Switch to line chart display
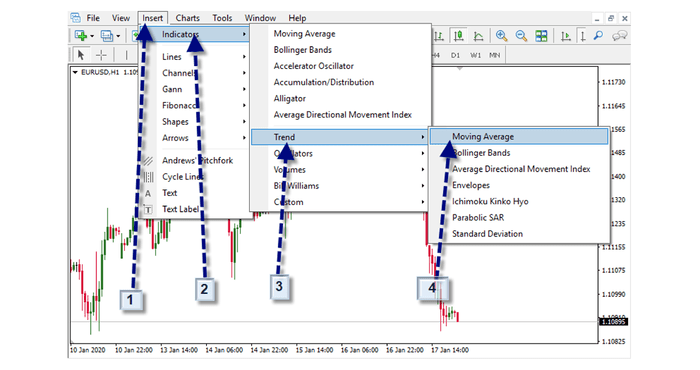 [x=478, y=36]
